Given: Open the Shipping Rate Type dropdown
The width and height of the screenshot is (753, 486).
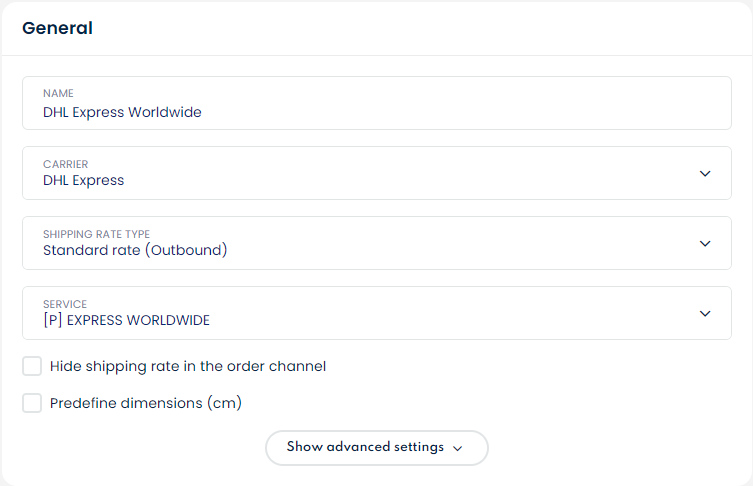Looking at the screenshot, I should coord(376,243).
